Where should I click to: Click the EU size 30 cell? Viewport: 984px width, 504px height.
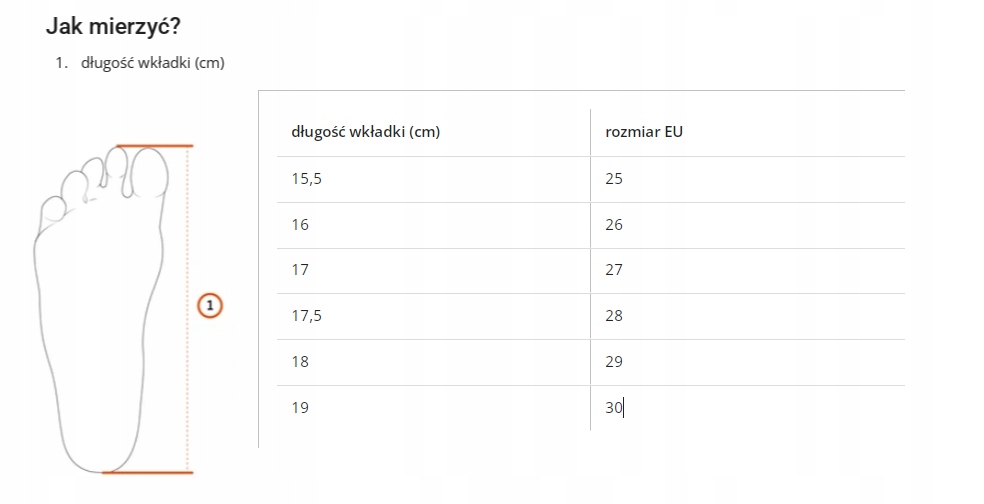(614, 407)
